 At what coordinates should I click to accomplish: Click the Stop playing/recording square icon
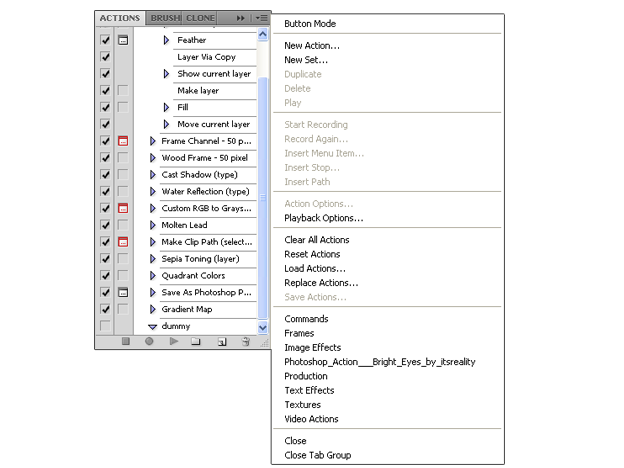coord(126,342)
